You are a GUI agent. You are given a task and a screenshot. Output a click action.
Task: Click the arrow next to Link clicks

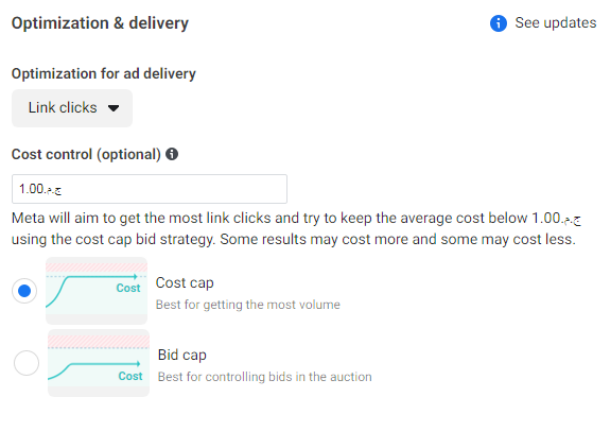[x=113, y=108]
